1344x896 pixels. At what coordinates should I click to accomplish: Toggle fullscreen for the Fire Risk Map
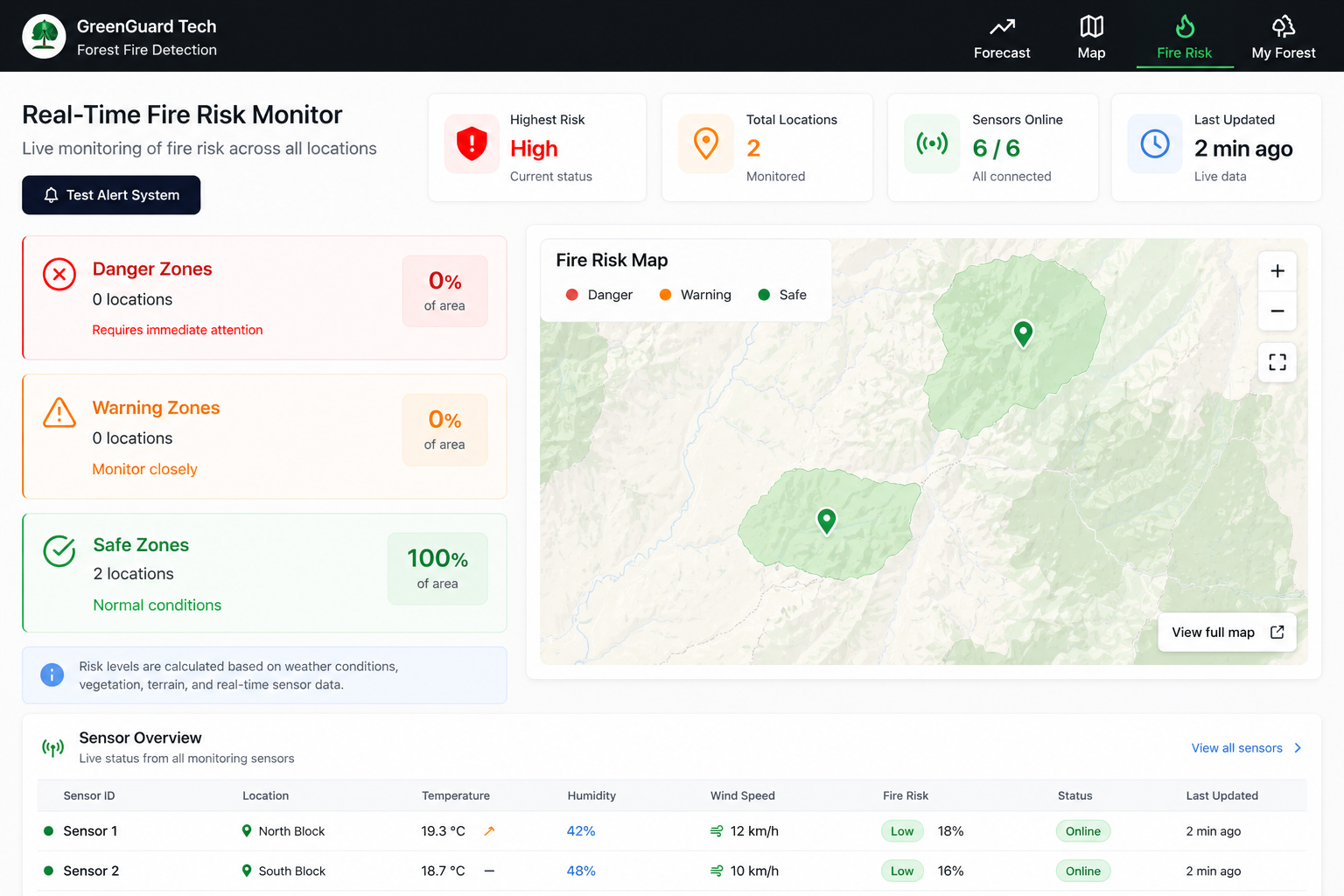(1277, 362)
